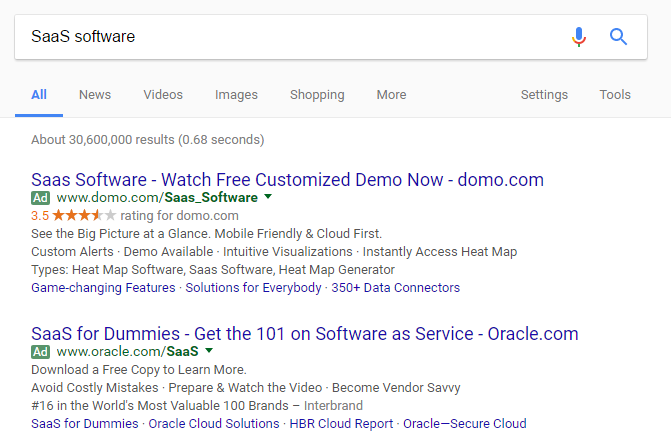Select the All results tab
This screenshot has width=671, height=447.
39,95
